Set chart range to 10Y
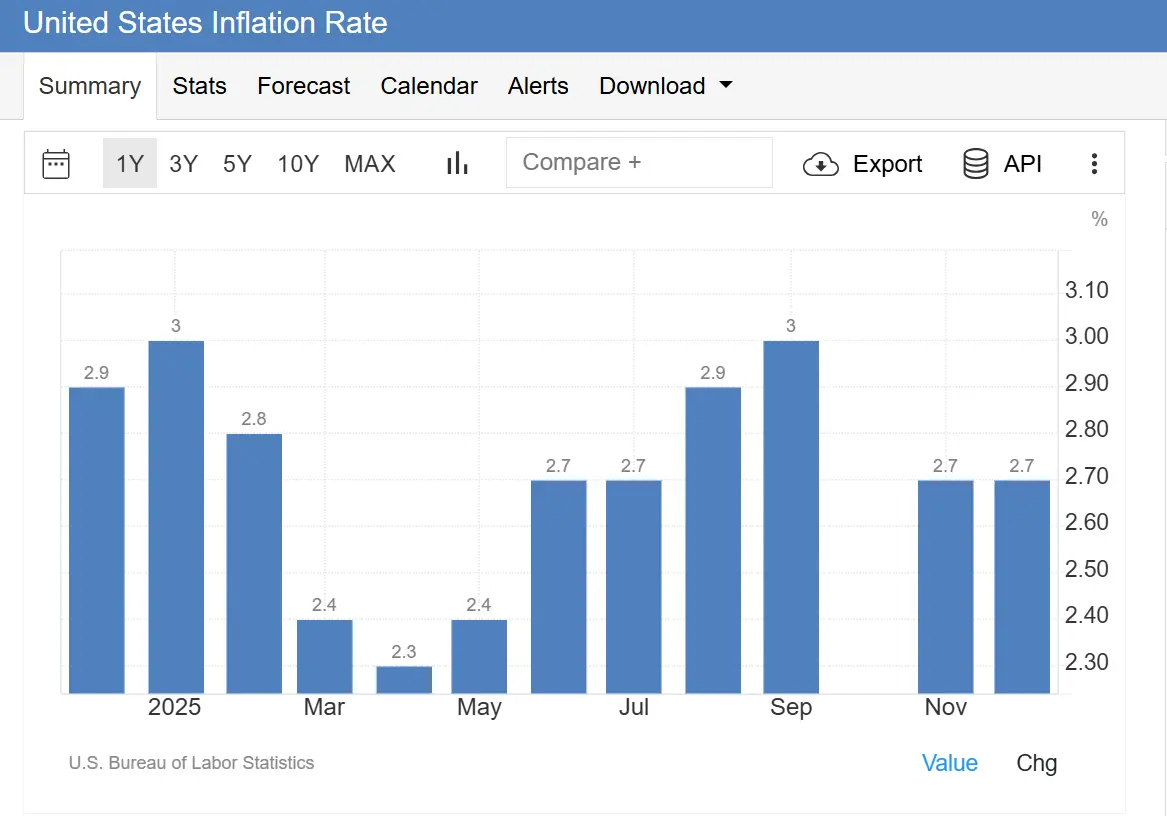This screenshot has width=1167, height=816. 298,164
